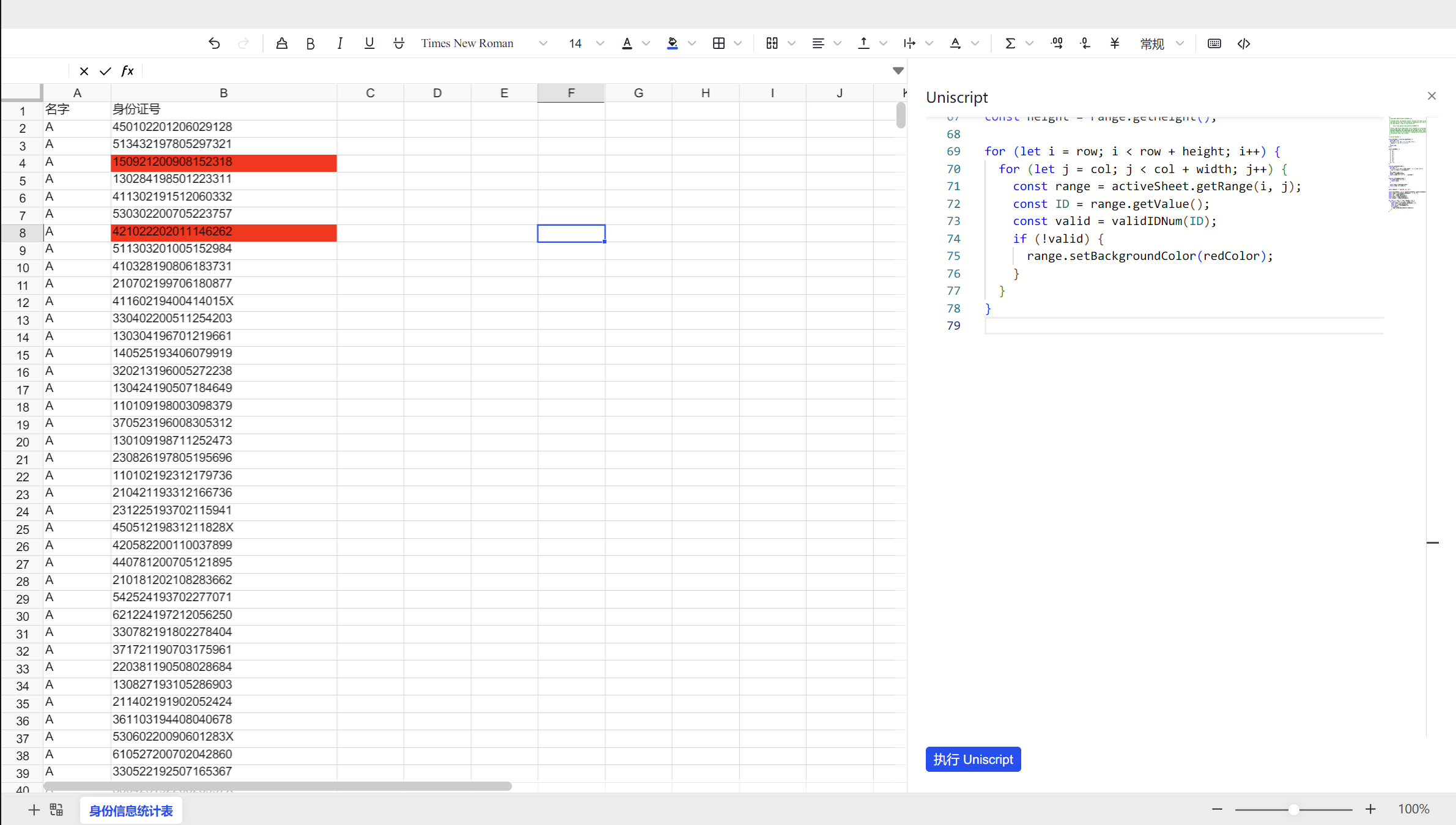
Task: Click the zoom in plus button
Action: point(1370,809)
